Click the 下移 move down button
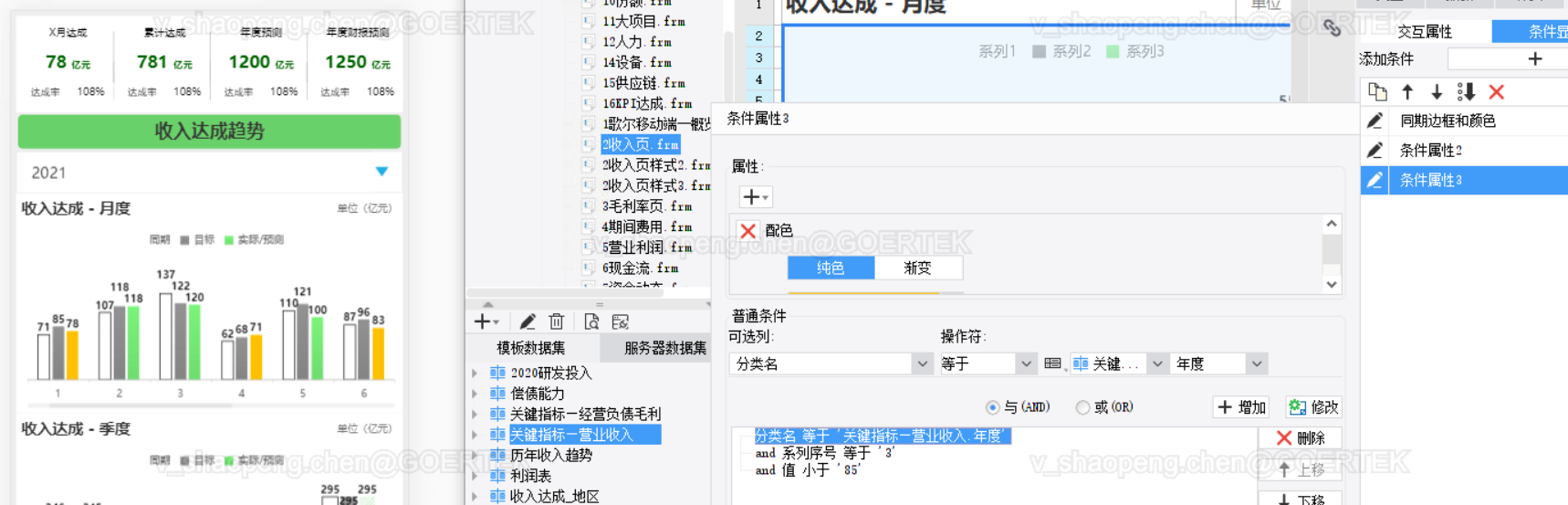The height and width of the screenshot is (505, 1568). (1301, 500)
